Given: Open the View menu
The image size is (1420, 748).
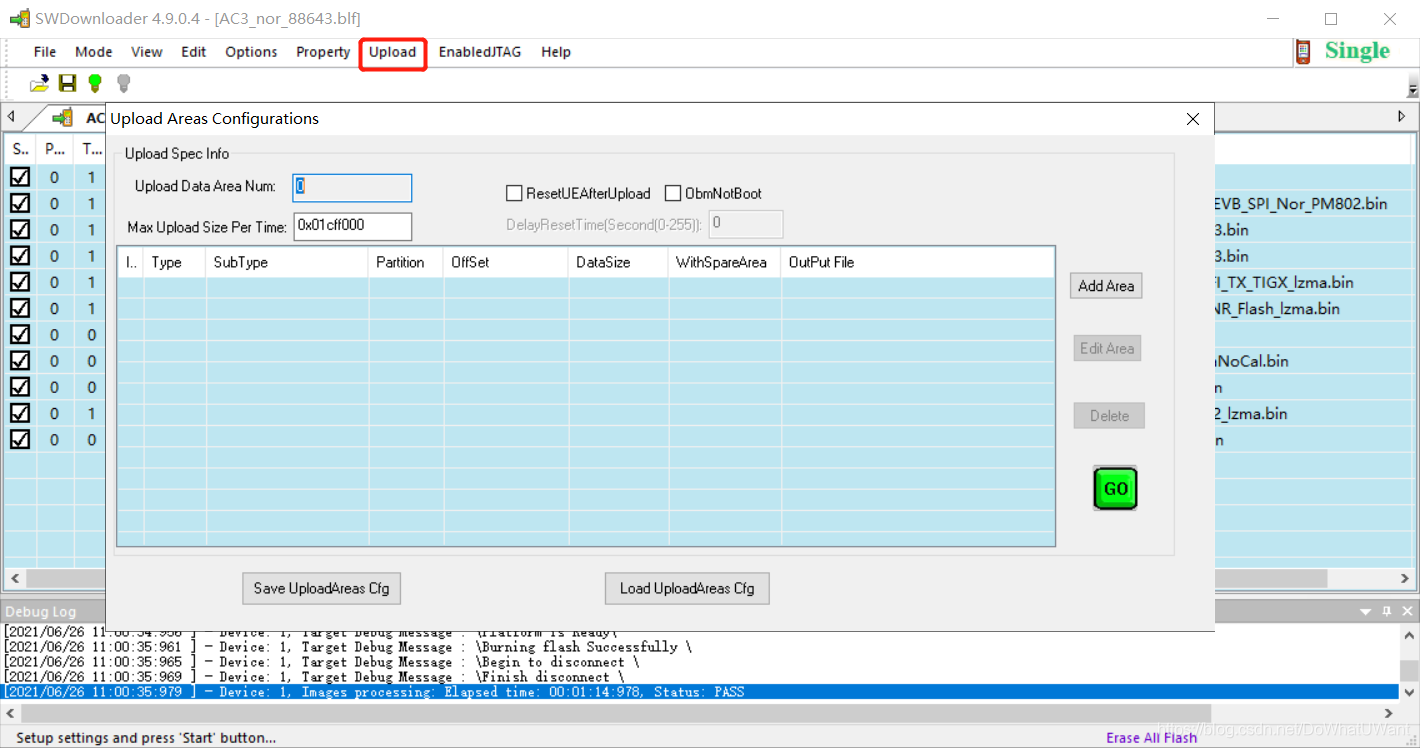Looking at the screenshot, I should tap(147, 52).
